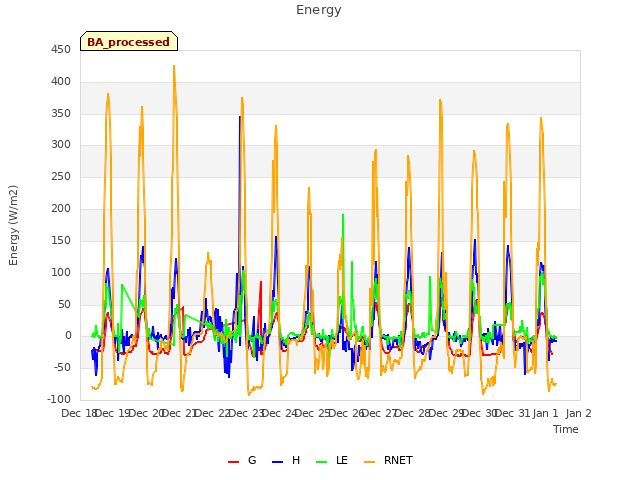Click the Dec 24 x-axis label
The height and width of the screenshot is (480, 640).
(x=279, y=413)
